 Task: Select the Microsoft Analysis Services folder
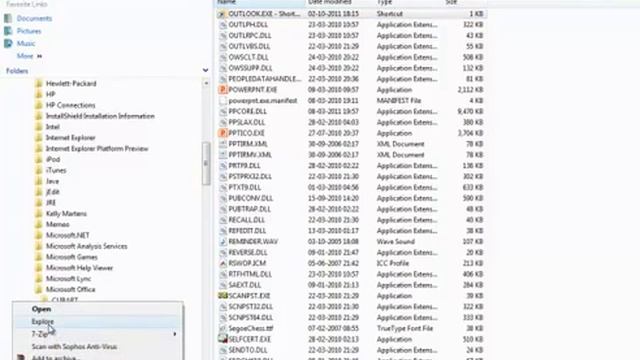tap(87, 246)
